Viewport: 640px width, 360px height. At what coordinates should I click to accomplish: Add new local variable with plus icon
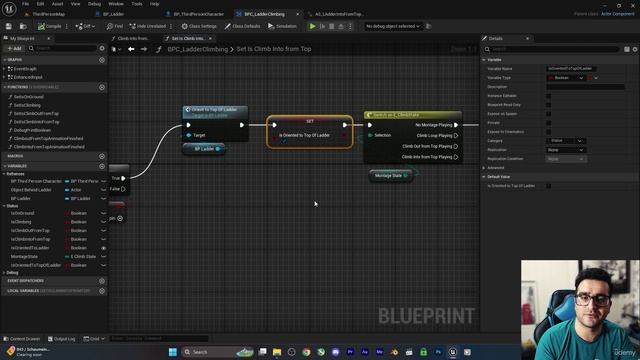click(102, 291)
